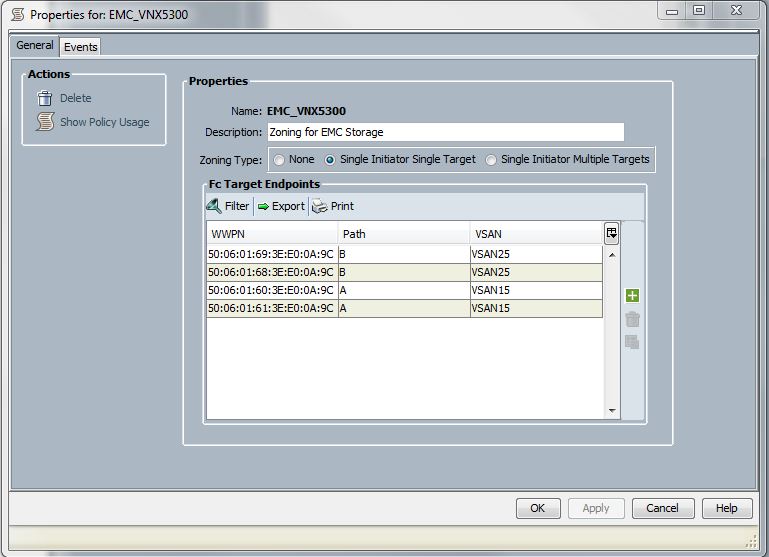
Task: Sort by the WWPN column header
Action: pos(272,234)
